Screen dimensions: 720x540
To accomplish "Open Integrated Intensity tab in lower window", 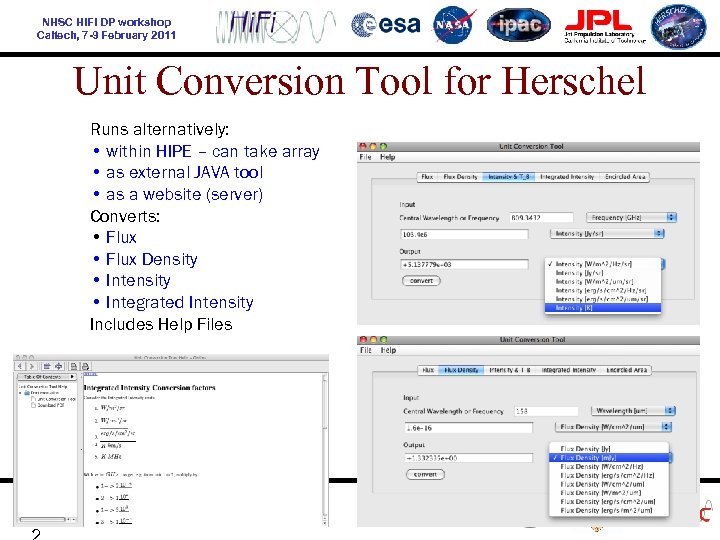I will pos(568,370).
